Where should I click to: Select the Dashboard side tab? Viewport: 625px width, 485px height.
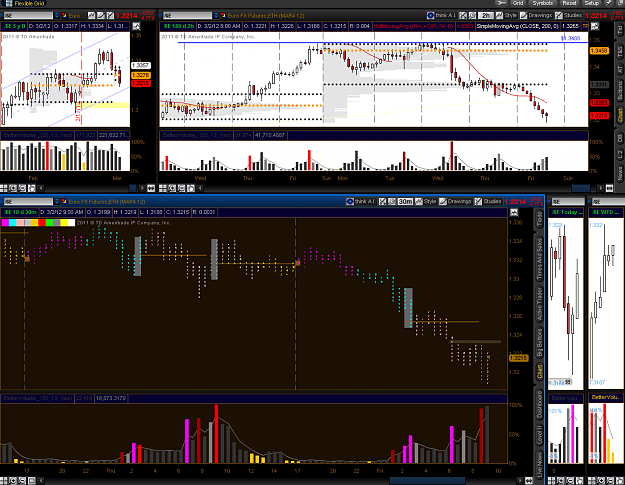[x=539, y=404]
